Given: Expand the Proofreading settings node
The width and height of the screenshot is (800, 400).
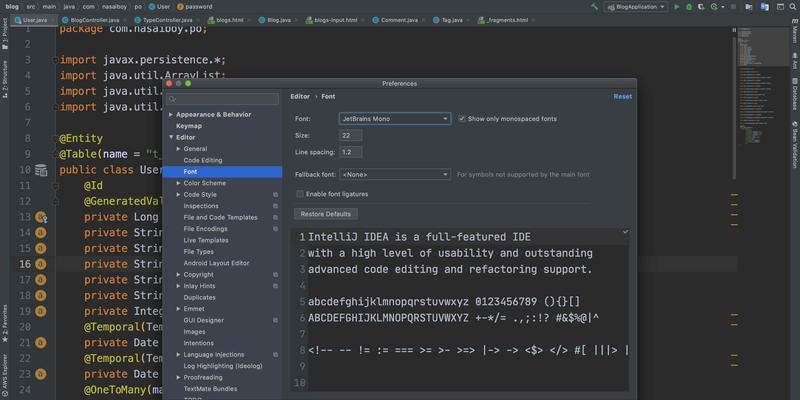Looking at the screenshot, I should (179, 378).
